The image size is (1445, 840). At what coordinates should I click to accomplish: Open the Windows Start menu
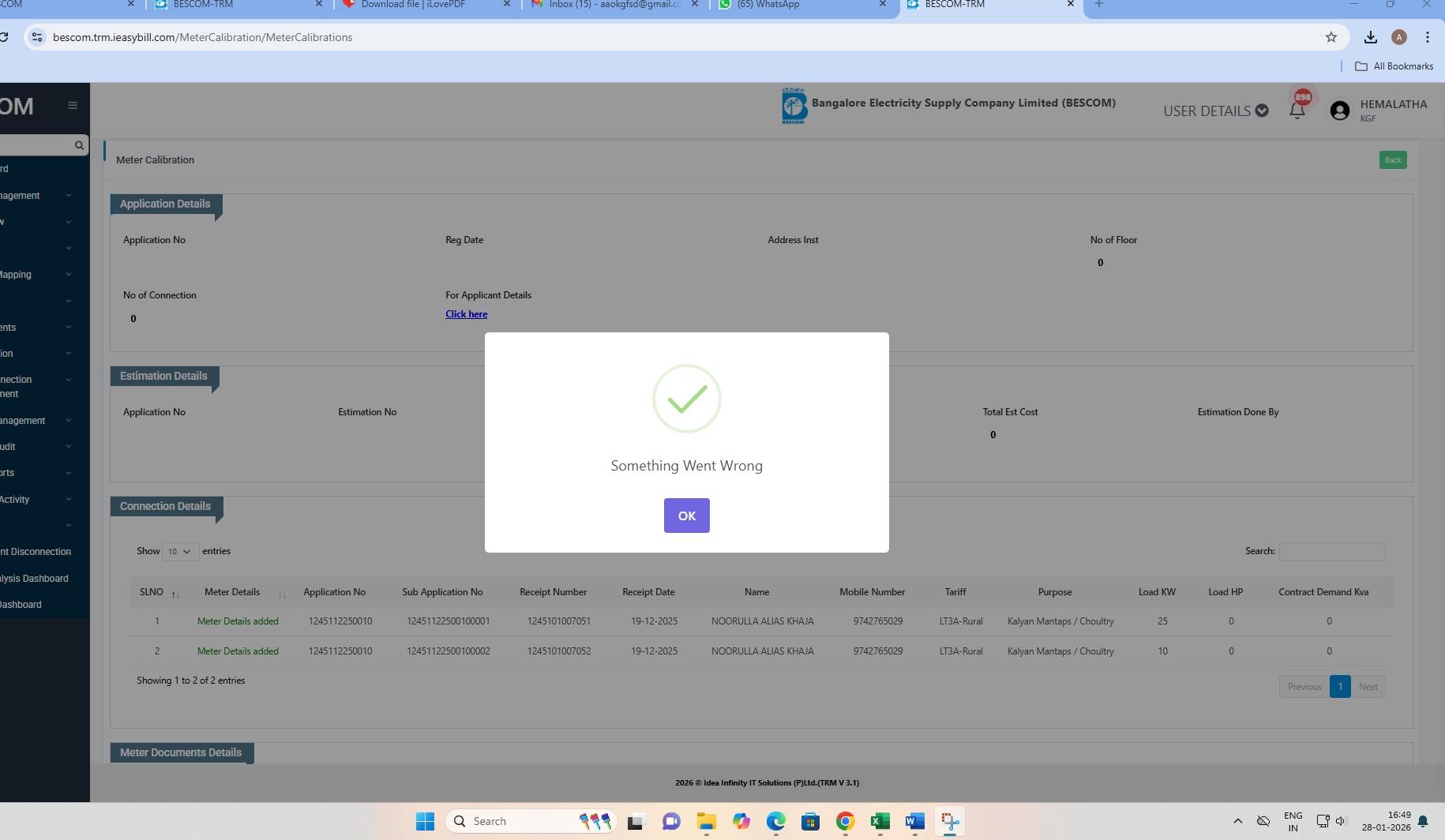tap(425, 822)
